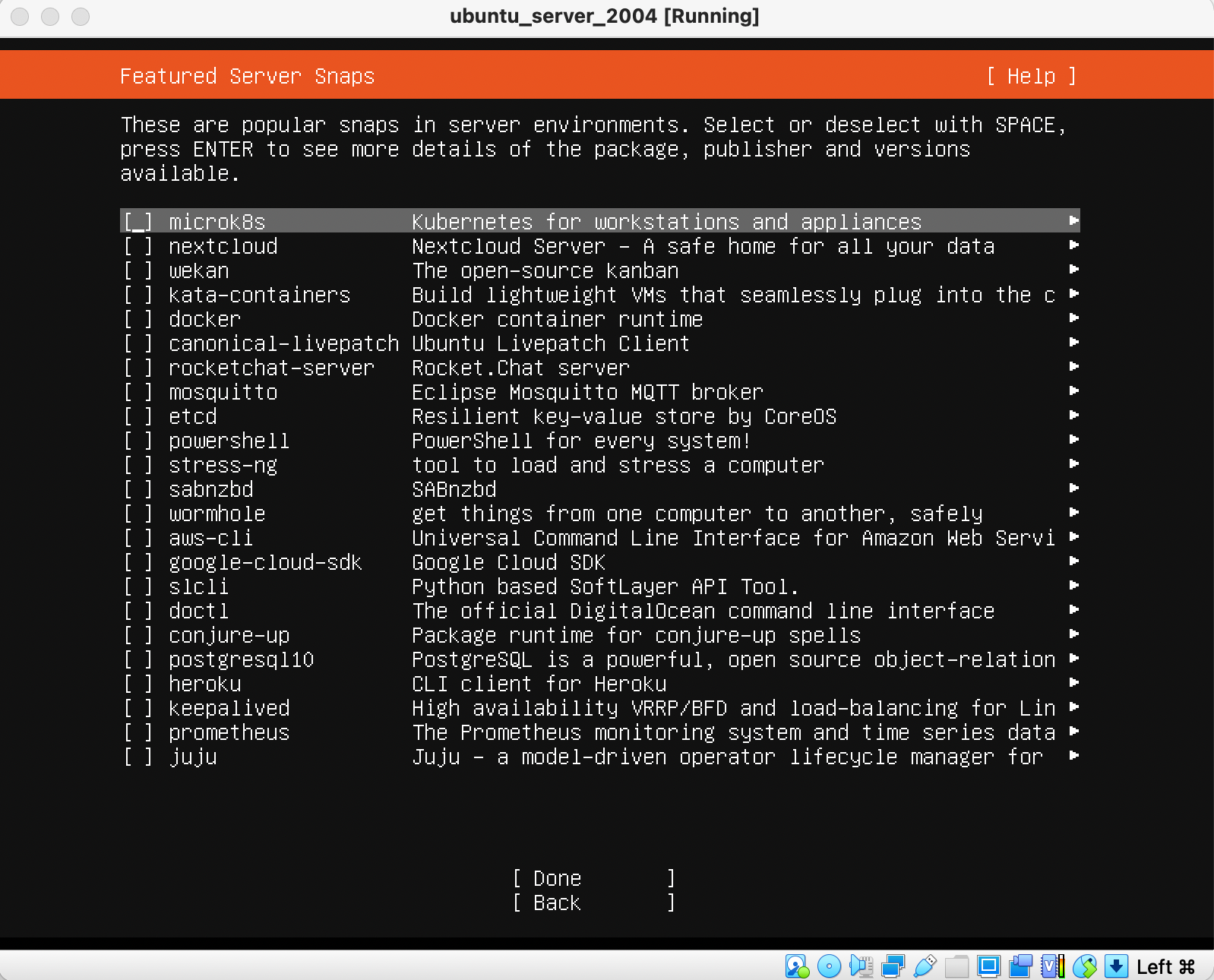Open the aws-cli details arrow
1214x980 pixels.
tap(1073, 536)
